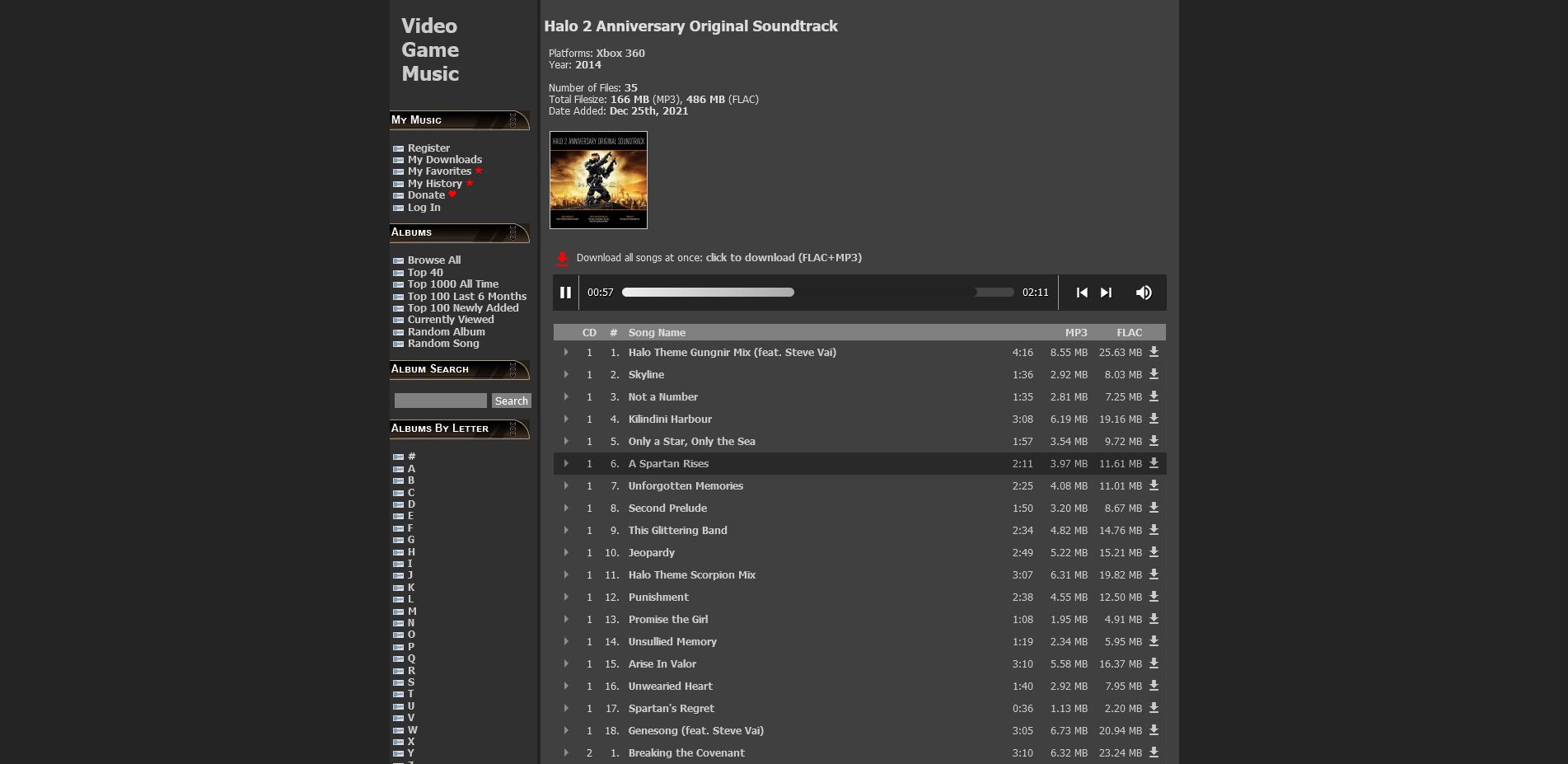
Task: Expand the "A Spartan Rises" row
Action: point(566,463)
